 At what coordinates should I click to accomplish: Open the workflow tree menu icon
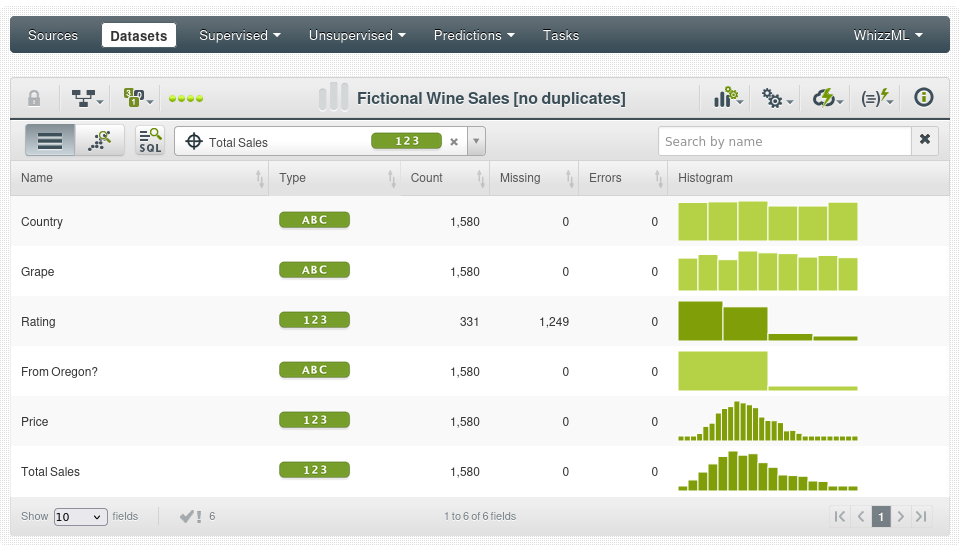(87, 98)
